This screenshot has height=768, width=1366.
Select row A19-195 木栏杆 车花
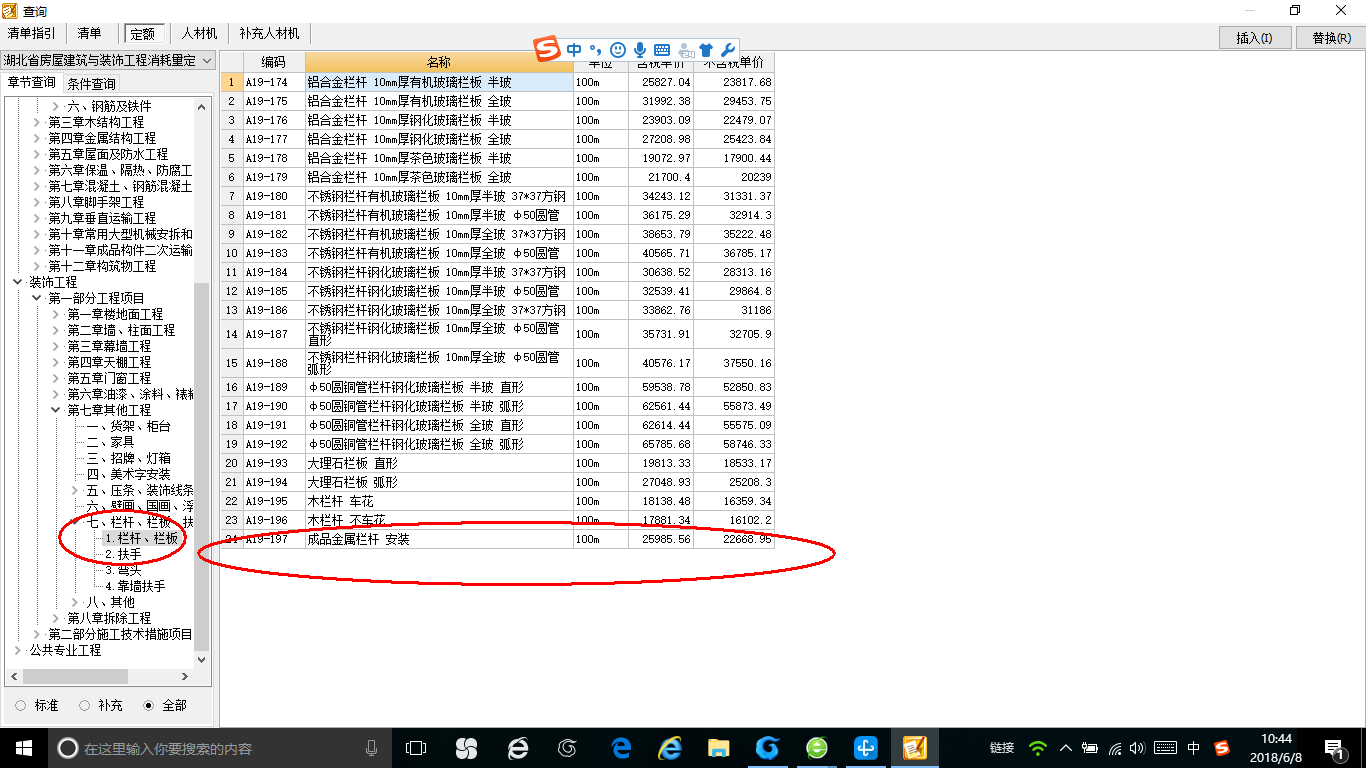click(497, 502)
